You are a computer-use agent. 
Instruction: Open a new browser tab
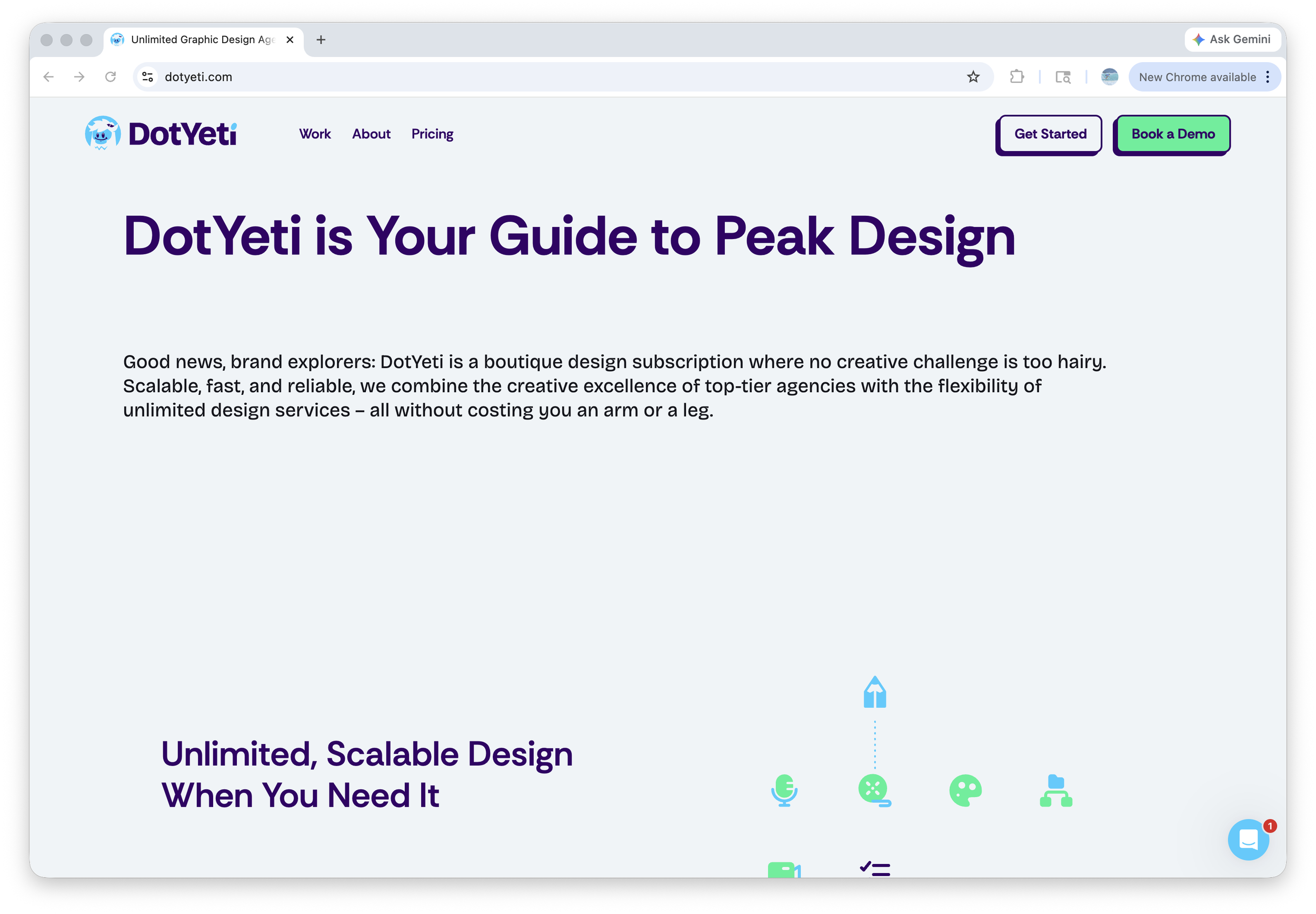click(321, 39)
